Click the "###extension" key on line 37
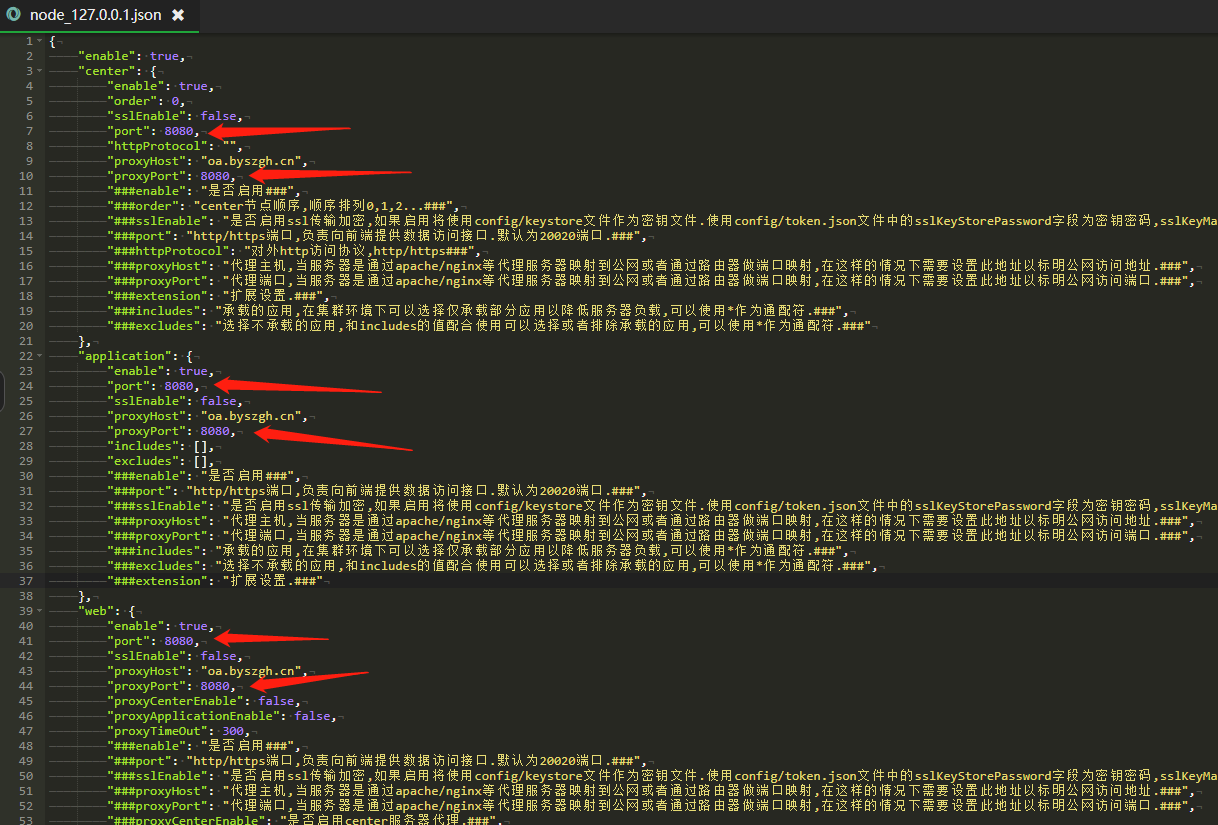 pos(158,581)
